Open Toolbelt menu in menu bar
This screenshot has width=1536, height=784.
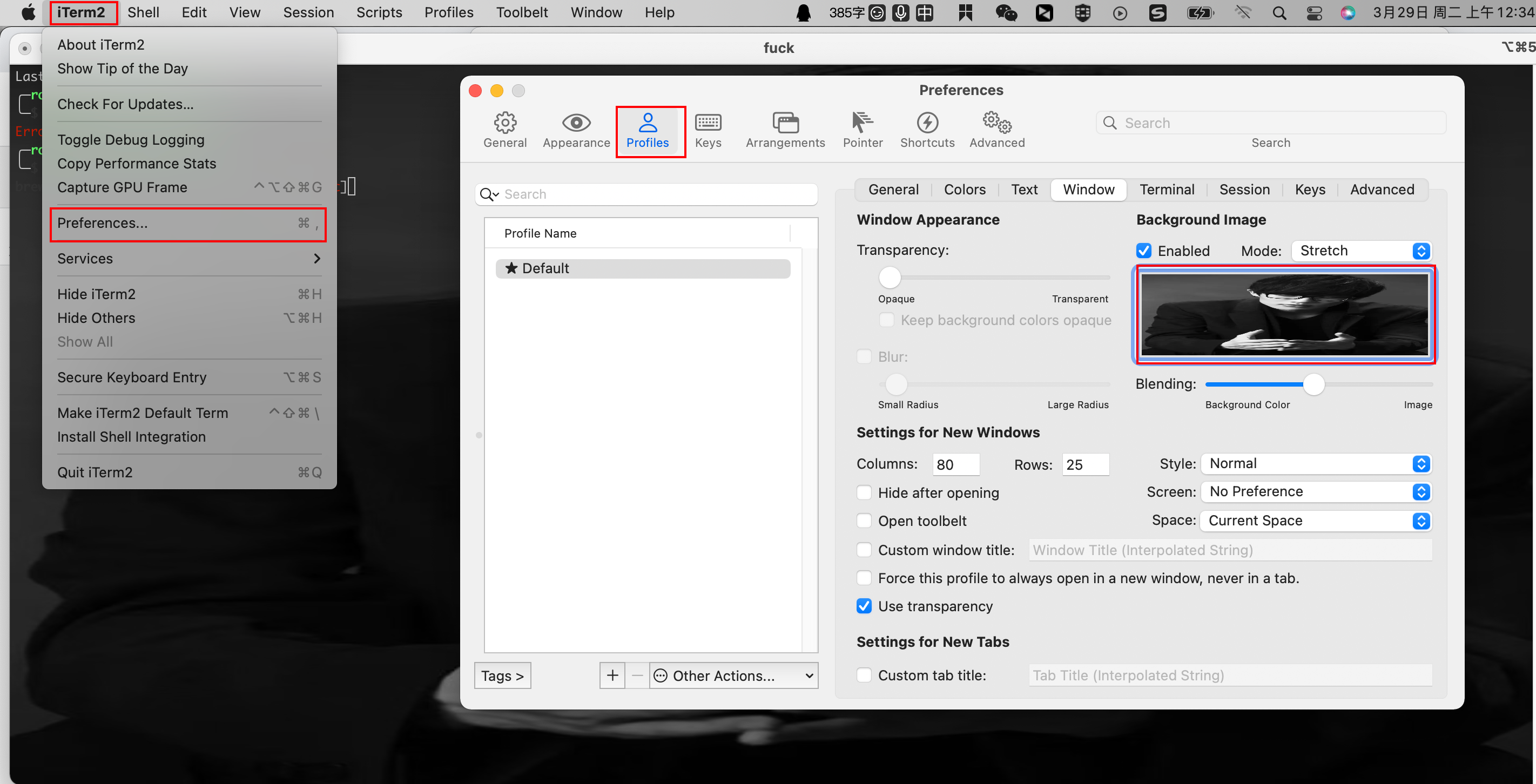pyautogui.click(x=522, y=12)
